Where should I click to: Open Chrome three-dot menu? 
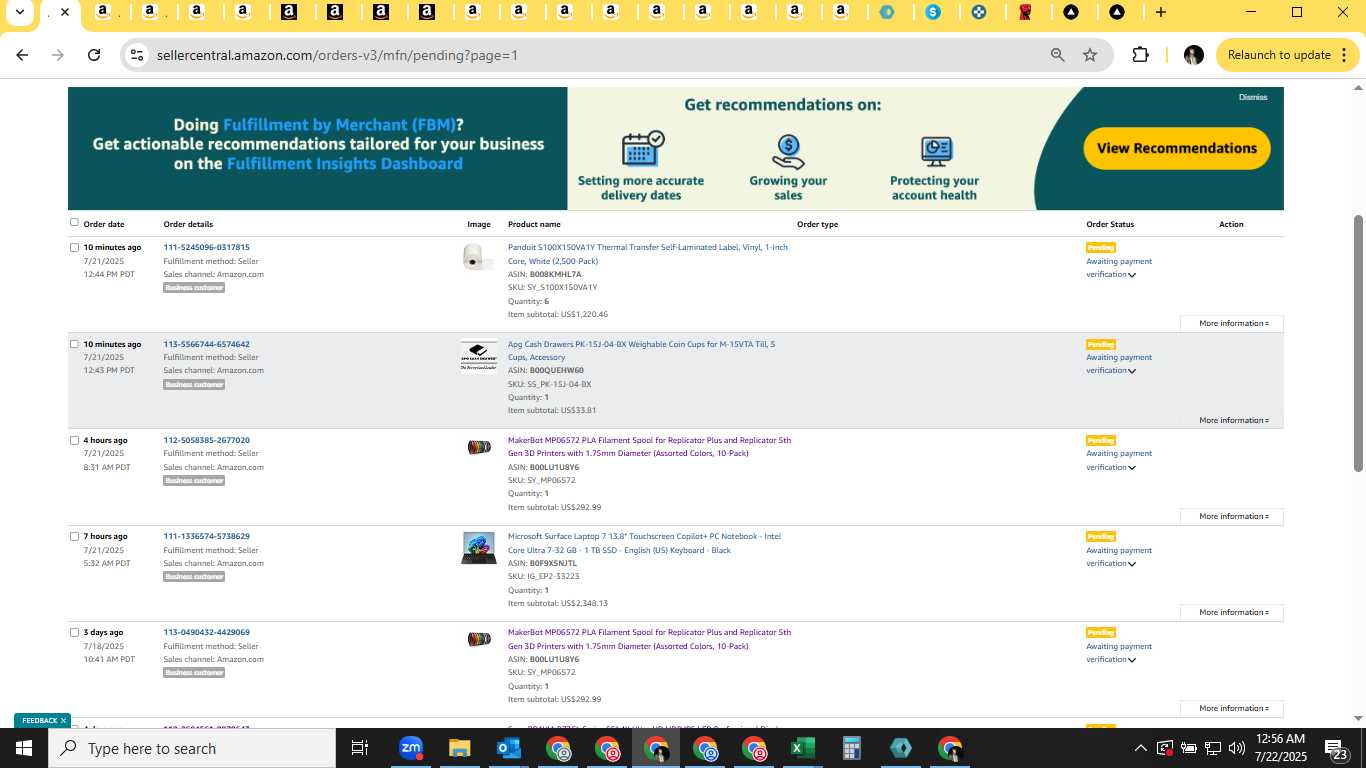1344,55
